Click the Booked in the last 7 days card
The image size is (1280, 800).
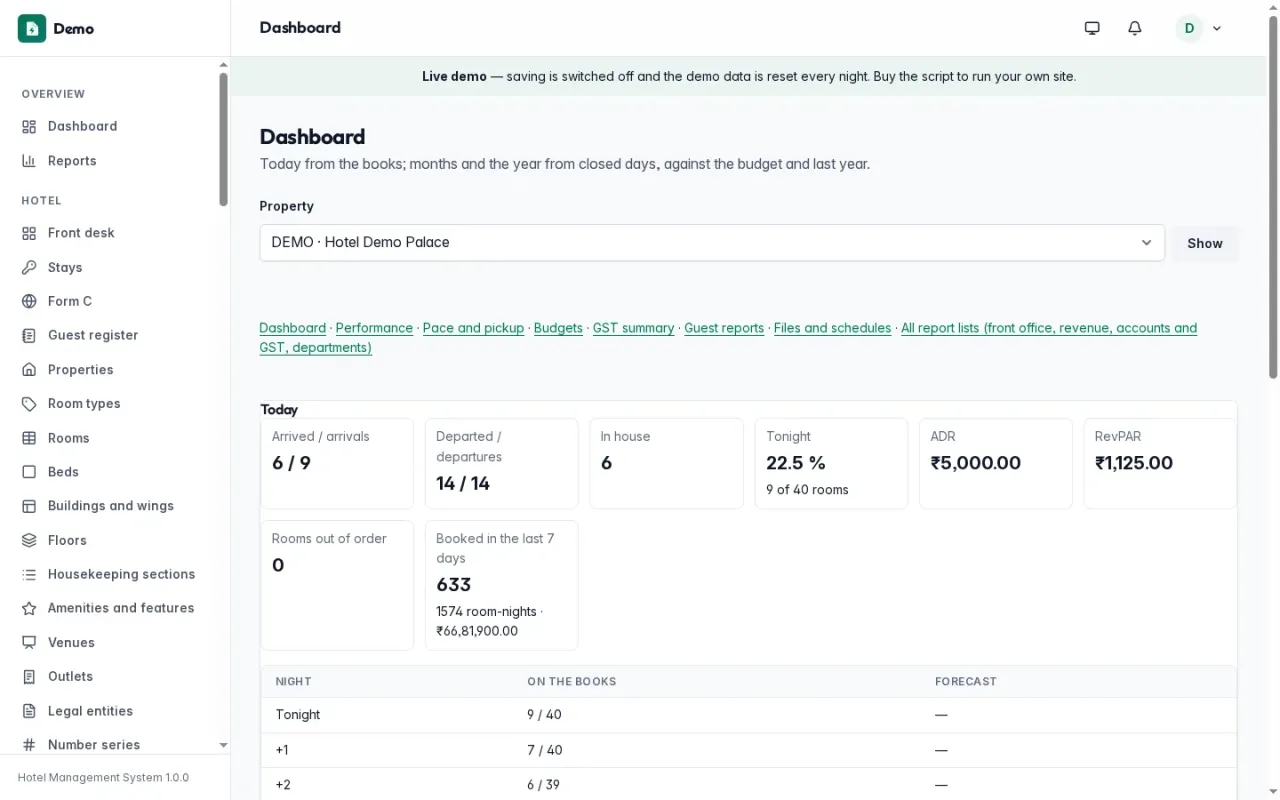501,585
